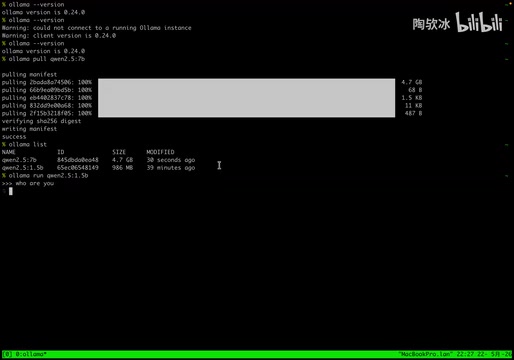Click the layer hash 832dd9e00a68

[x=50, y=106]
